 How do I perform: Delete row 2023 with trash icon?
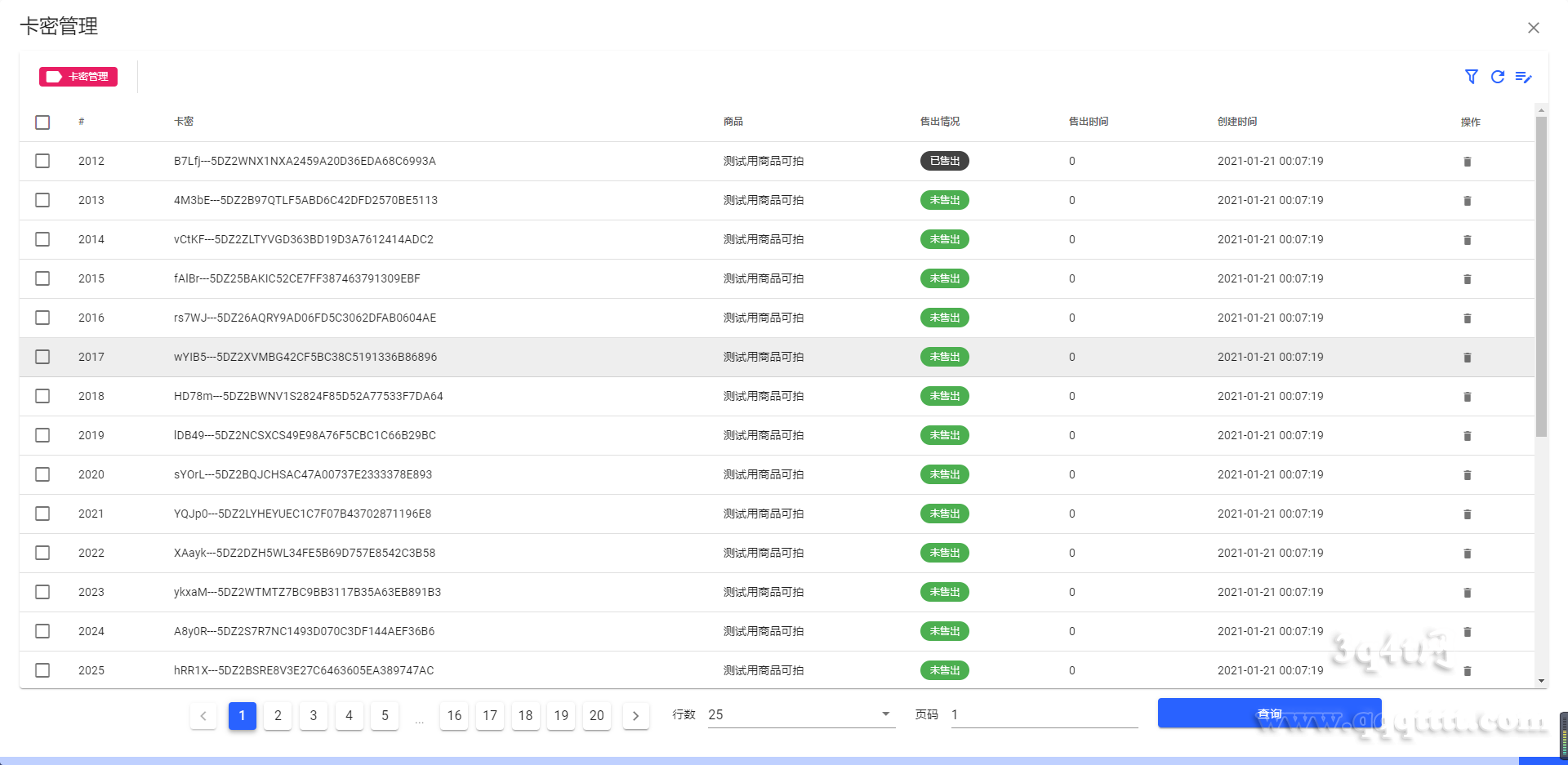click(x=1467, y=593)
